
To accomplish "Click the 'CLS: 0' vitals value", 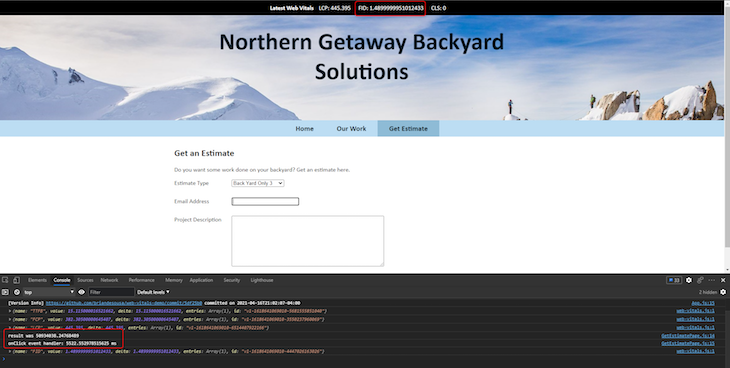I will (439, 8).
